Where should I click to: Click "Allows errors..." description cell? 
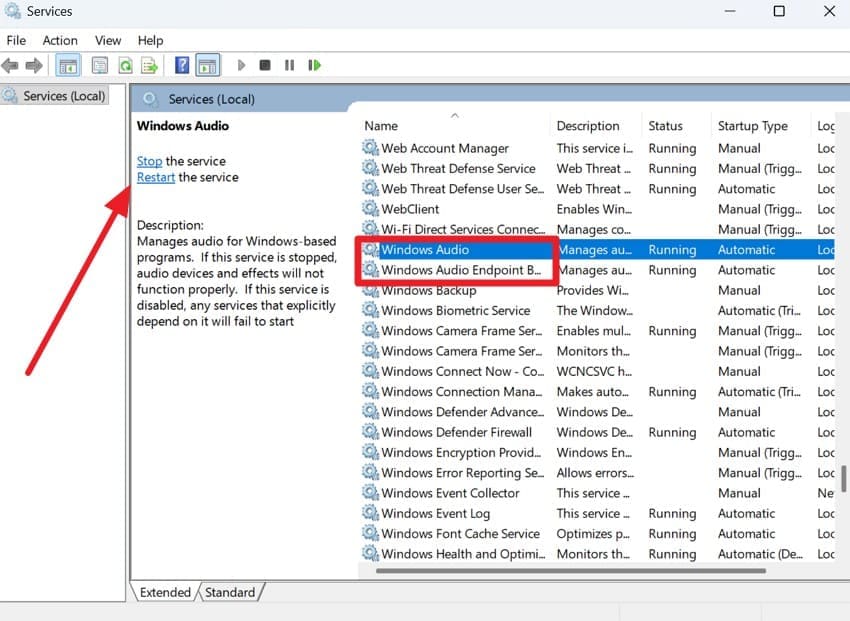[x=595, y=473]
